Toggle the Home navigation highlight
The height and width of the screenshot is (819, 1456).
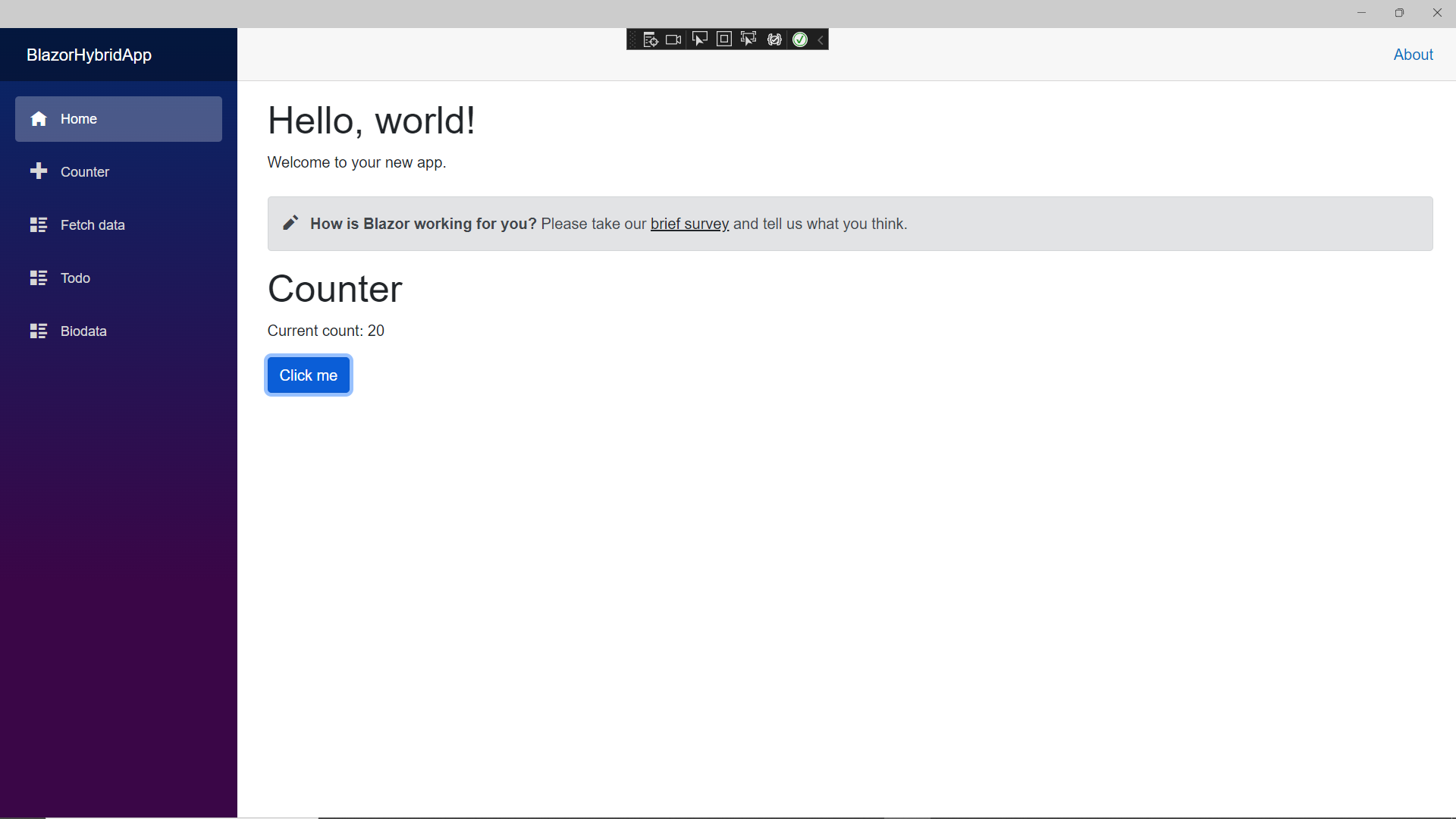point(118,118)
